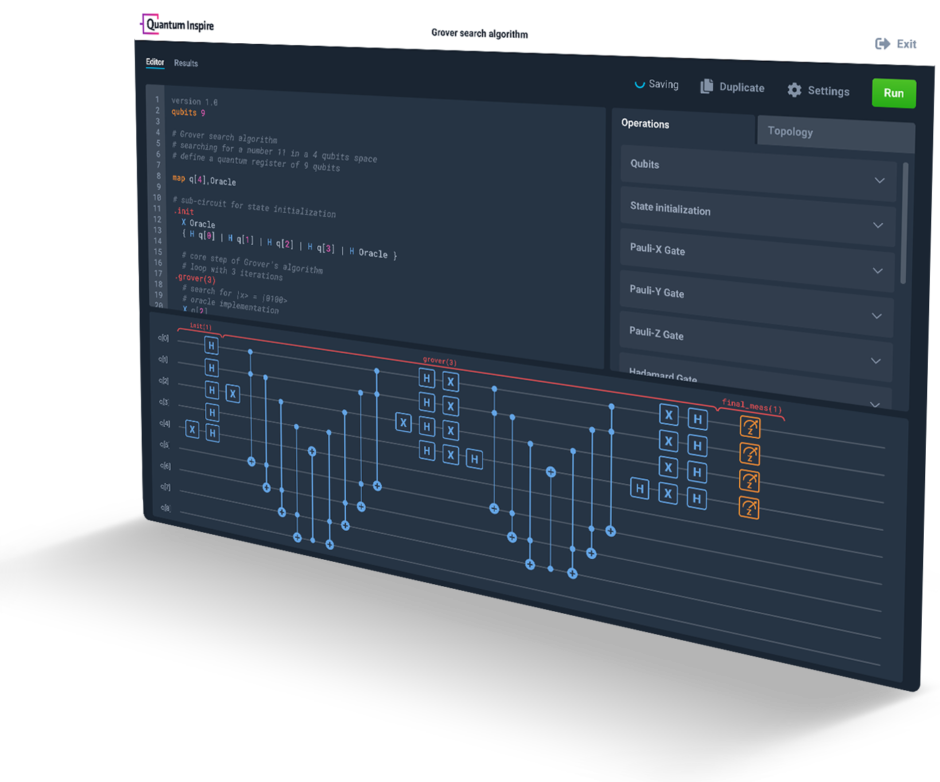
Task: Select the Operations tab
Action: point(645,124)
